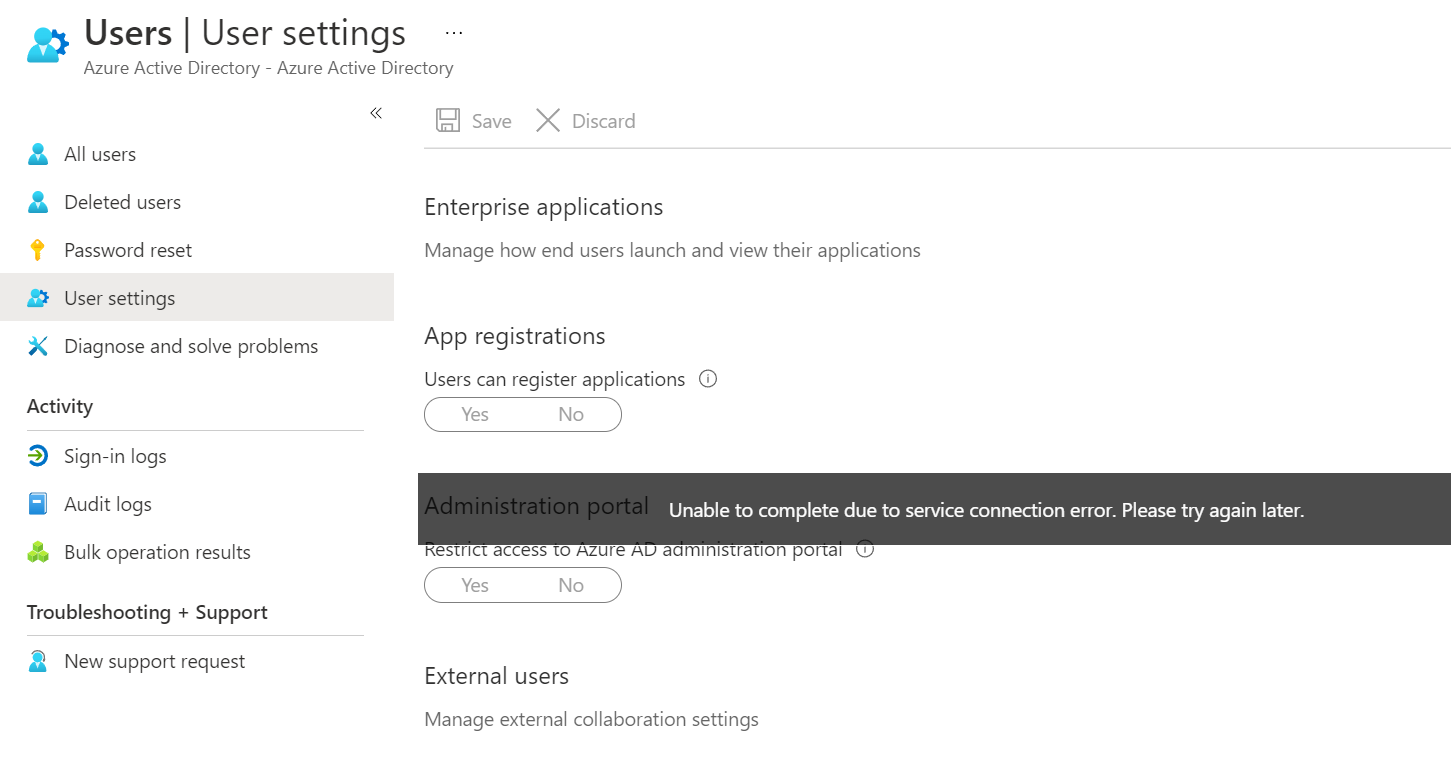Click the New support request headset icon
The height and width of the screenshot is (776, 1451).
point(38,661)
